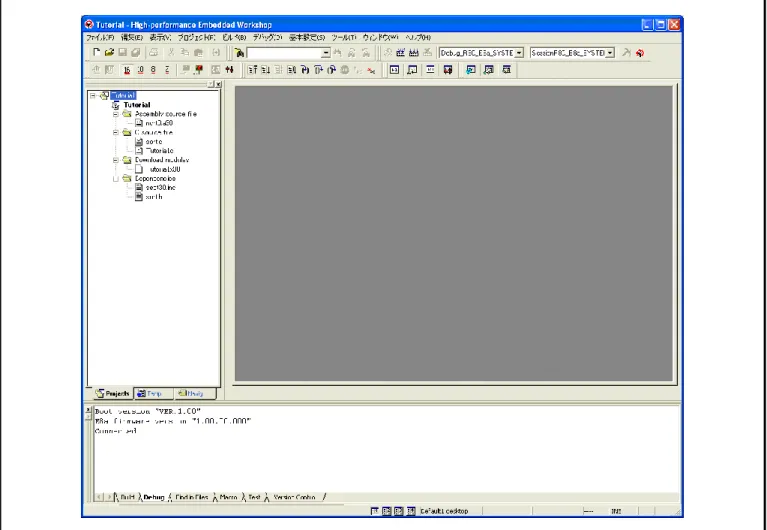Select sect30.inc in Dependencies

click(x=160, y=187)
